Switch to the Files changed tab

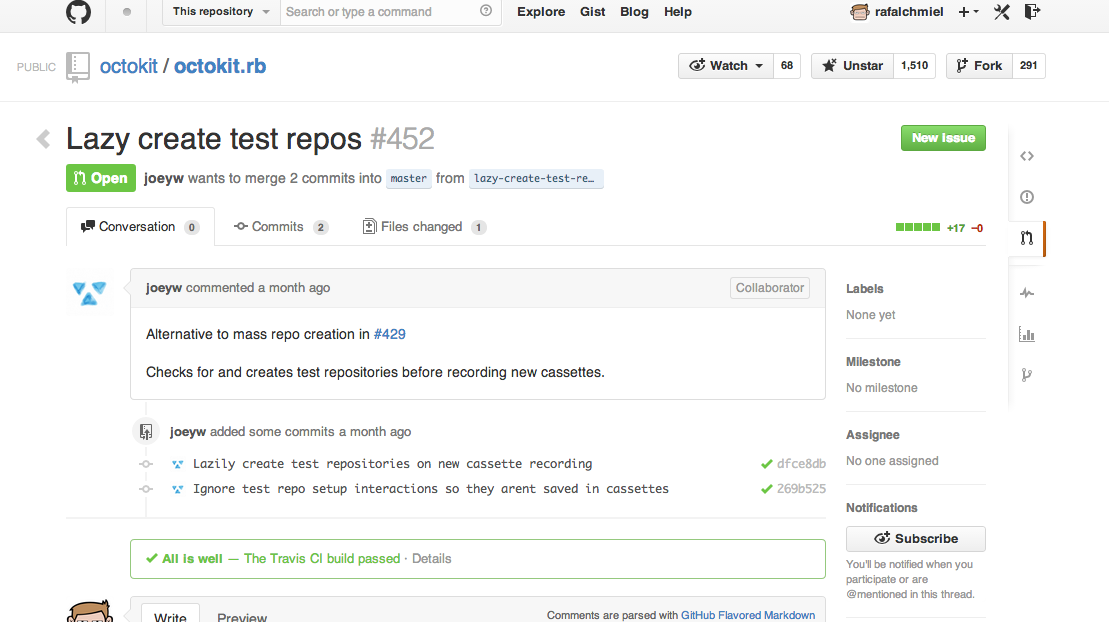click(423, 227)
